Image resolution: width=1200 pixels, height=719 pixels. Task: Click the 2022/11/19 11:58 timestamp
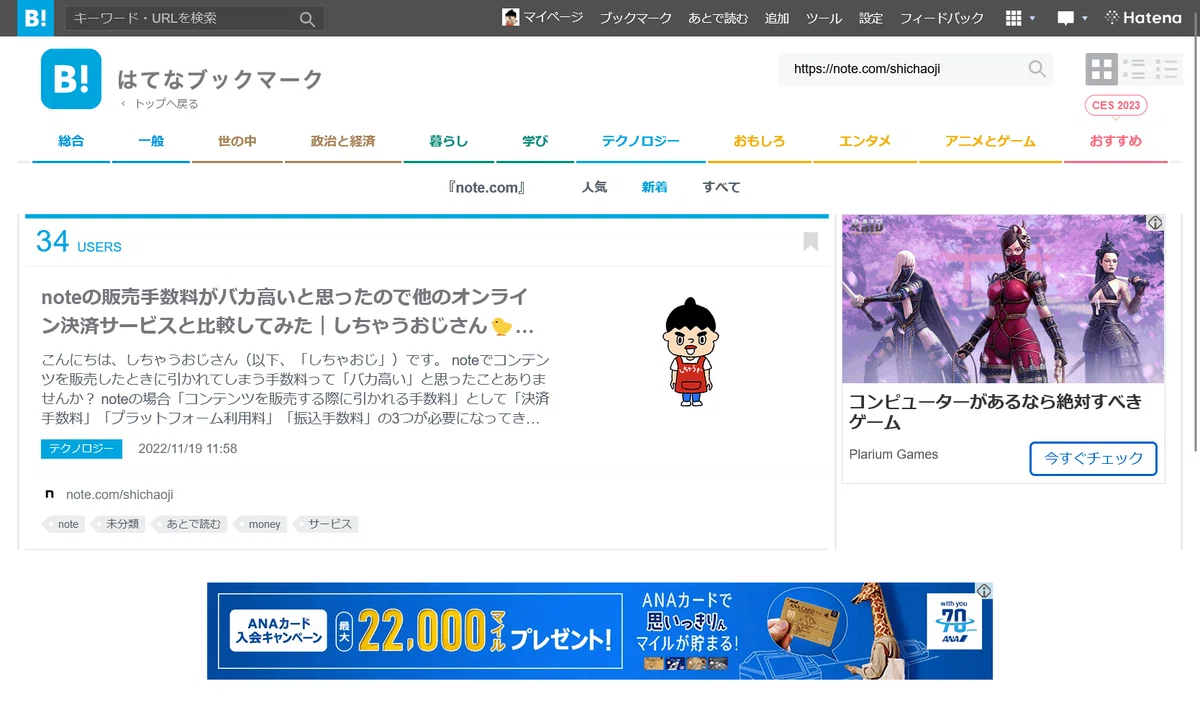pyautogui.click(x=187, y=449)
